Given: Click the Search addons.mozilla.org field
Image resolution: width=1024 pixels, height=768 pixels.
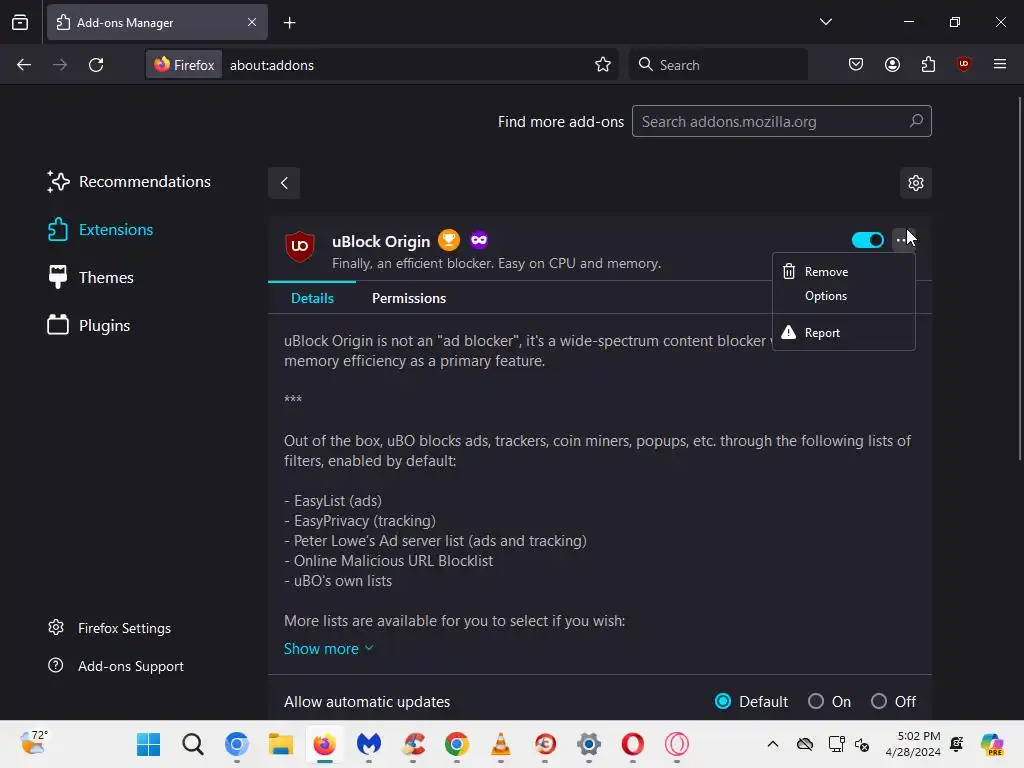Looking at the screenshot, I should point(781,121).
